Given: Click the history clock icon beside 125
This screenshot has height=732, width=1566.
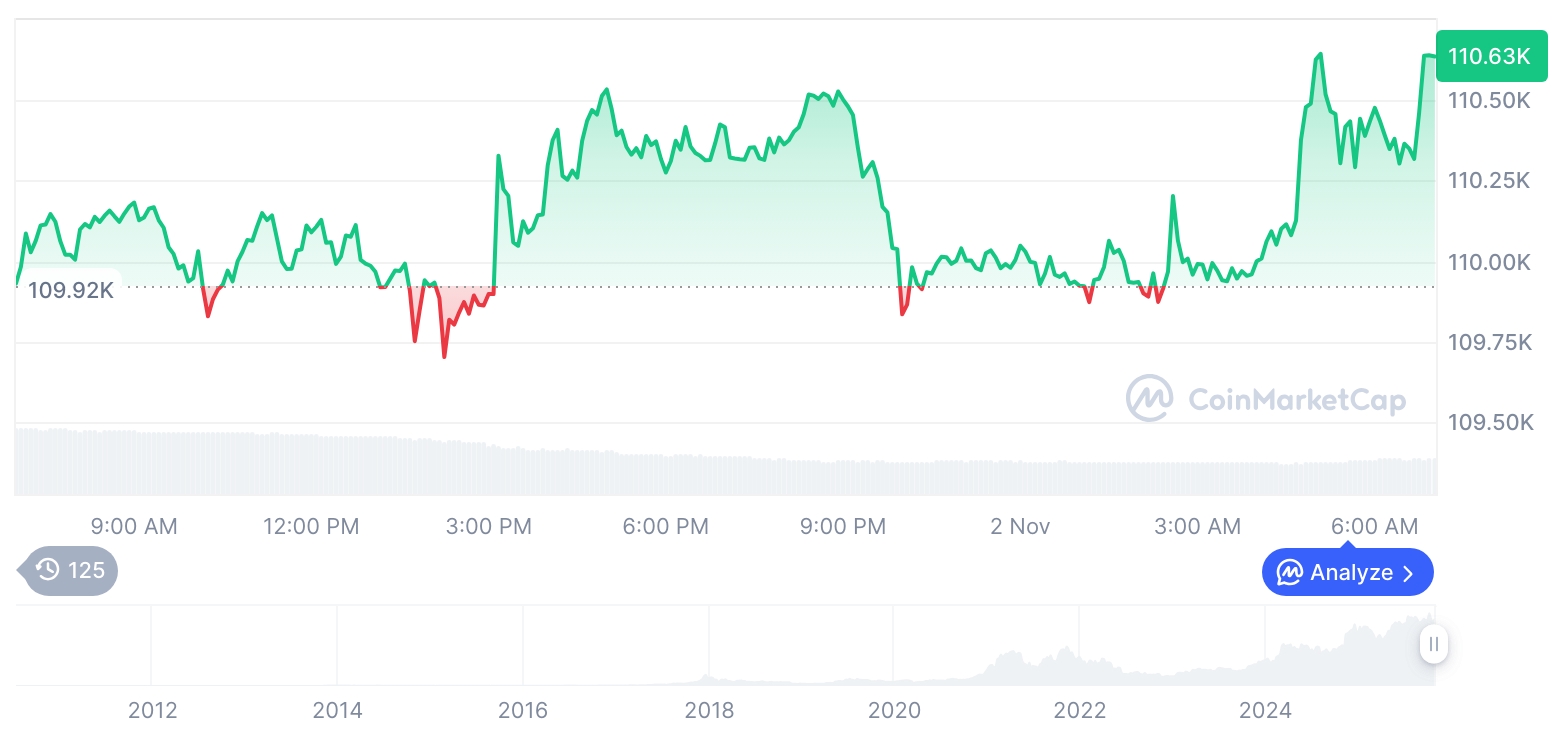Looking at the screenshot, I should [x=47, y=570].
